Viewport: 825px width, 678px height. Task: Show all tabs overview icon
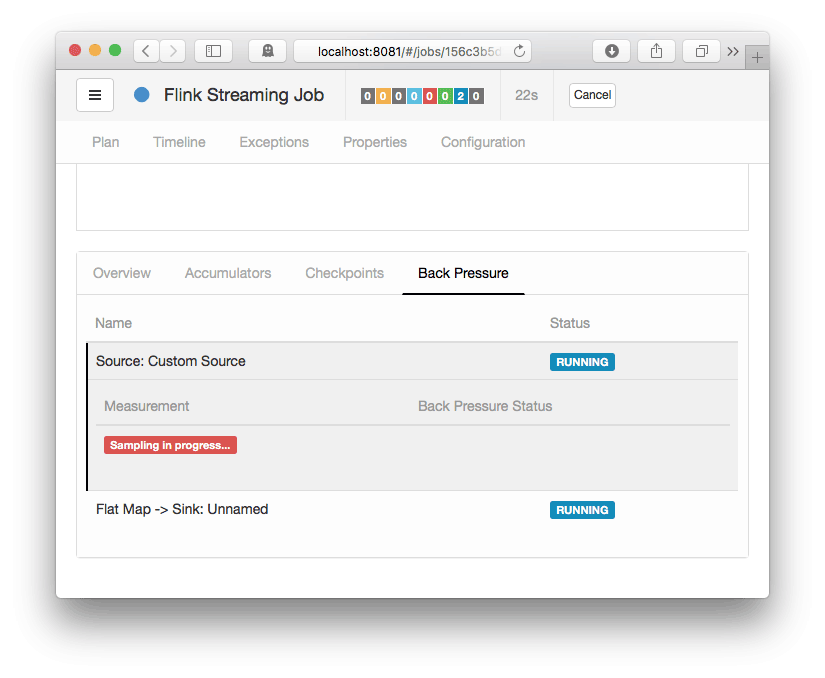[x=702, y=51]
